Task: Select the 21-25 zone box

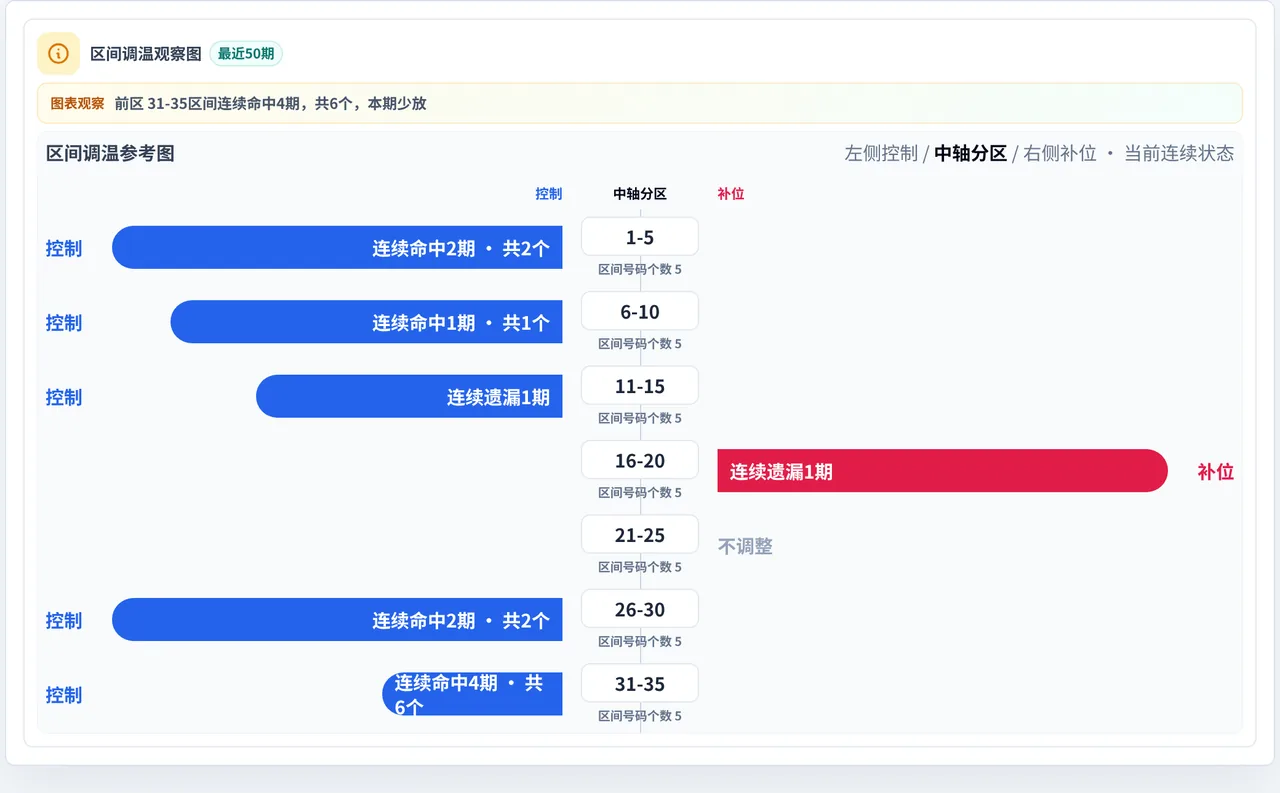Action: (x=640, y=535)
